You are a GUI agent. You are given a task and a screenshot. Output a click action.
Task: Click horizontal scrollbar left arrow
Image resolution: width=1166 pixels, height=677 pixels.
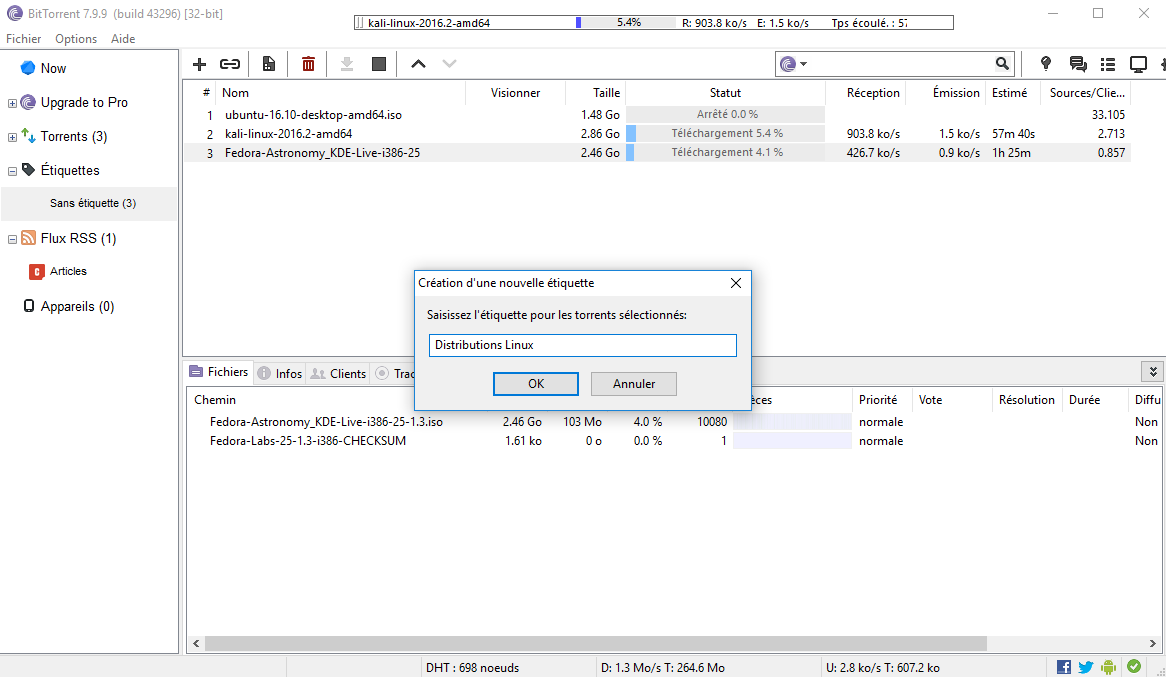tap(196, 644)
